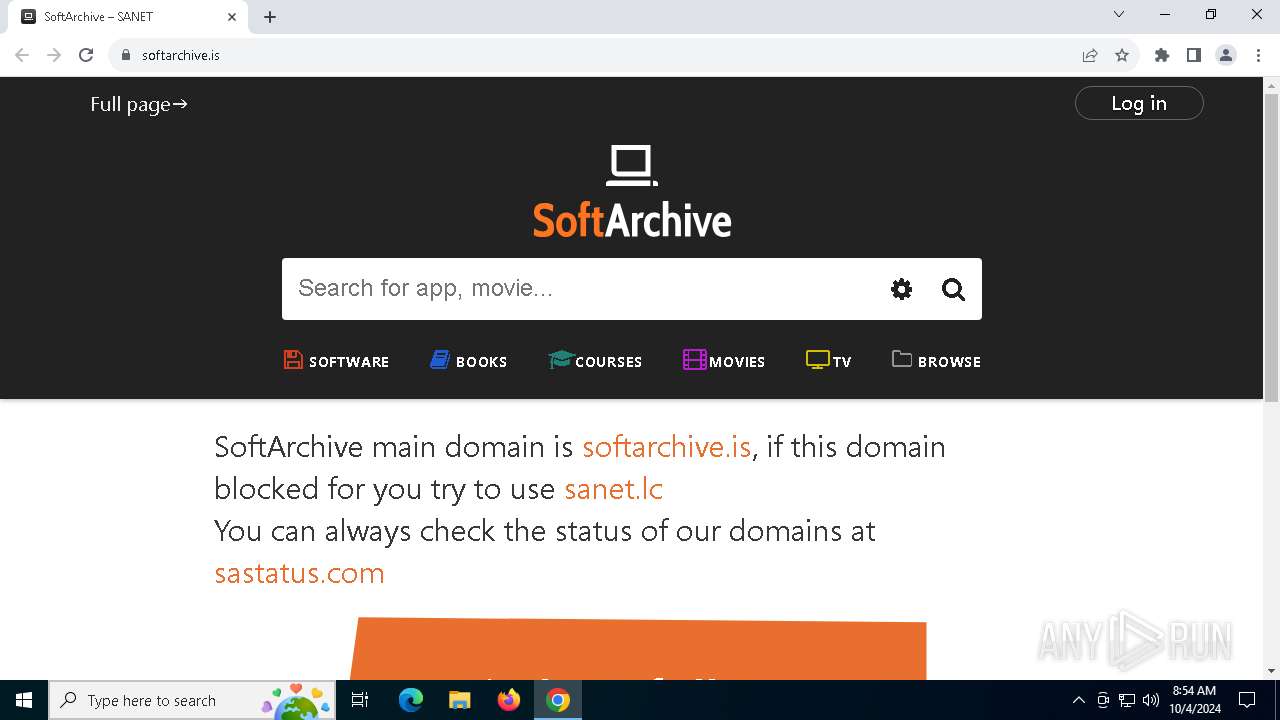Open Chrome three-dot menu
The height and width of the screenshot is (720, 1280).
pos(1257,55)
